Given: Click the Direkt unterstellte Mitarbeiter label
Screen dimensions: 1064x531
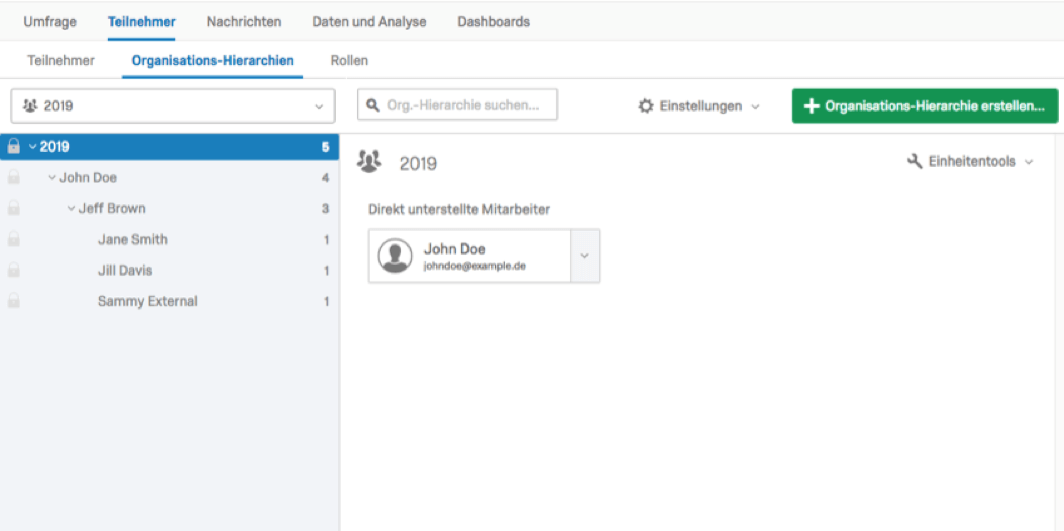Looking at the screenshot, I should 459,209.
